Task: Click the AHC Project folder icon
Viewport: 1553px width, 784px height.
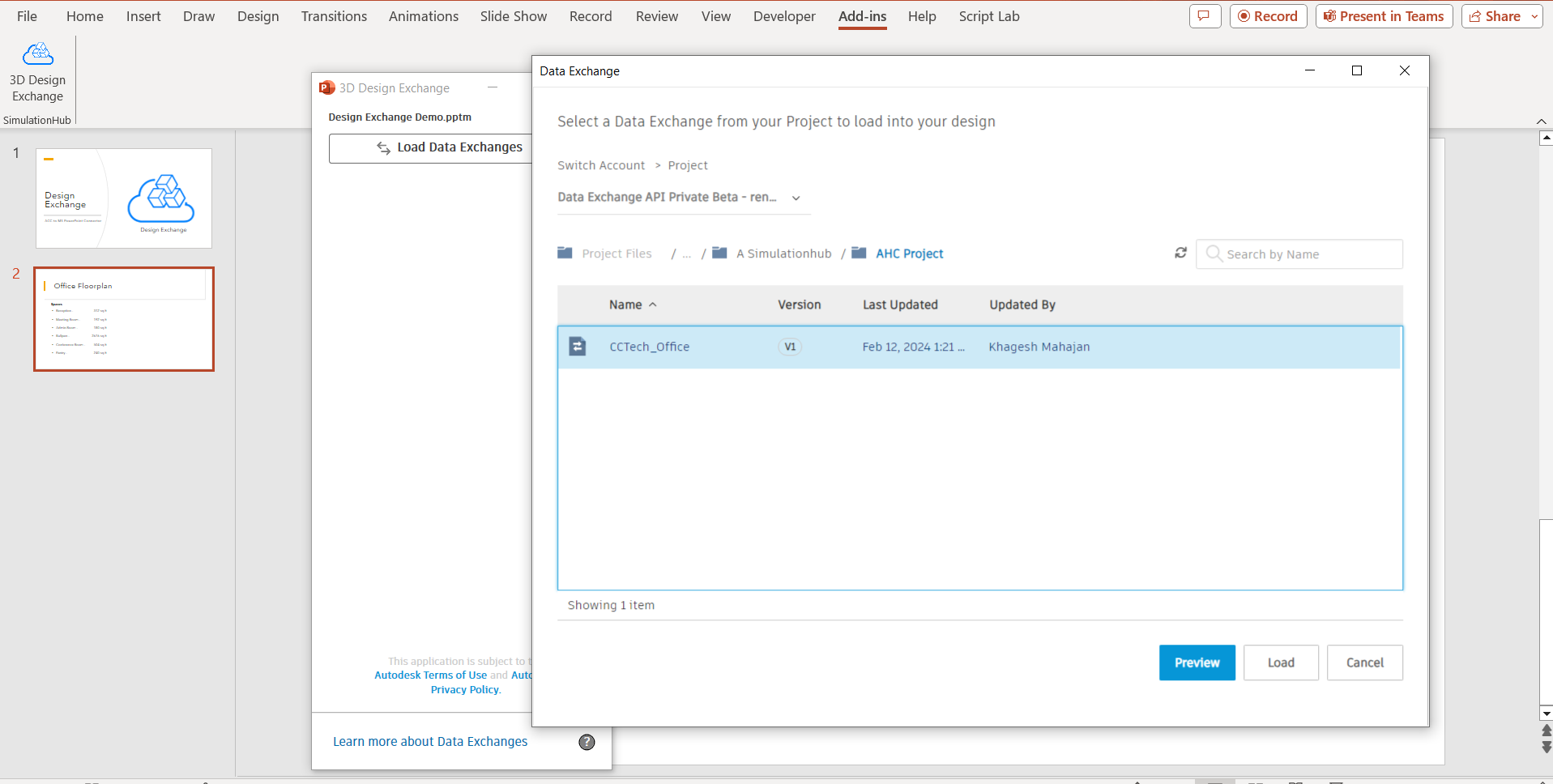Action: click(x=859, y=254)
